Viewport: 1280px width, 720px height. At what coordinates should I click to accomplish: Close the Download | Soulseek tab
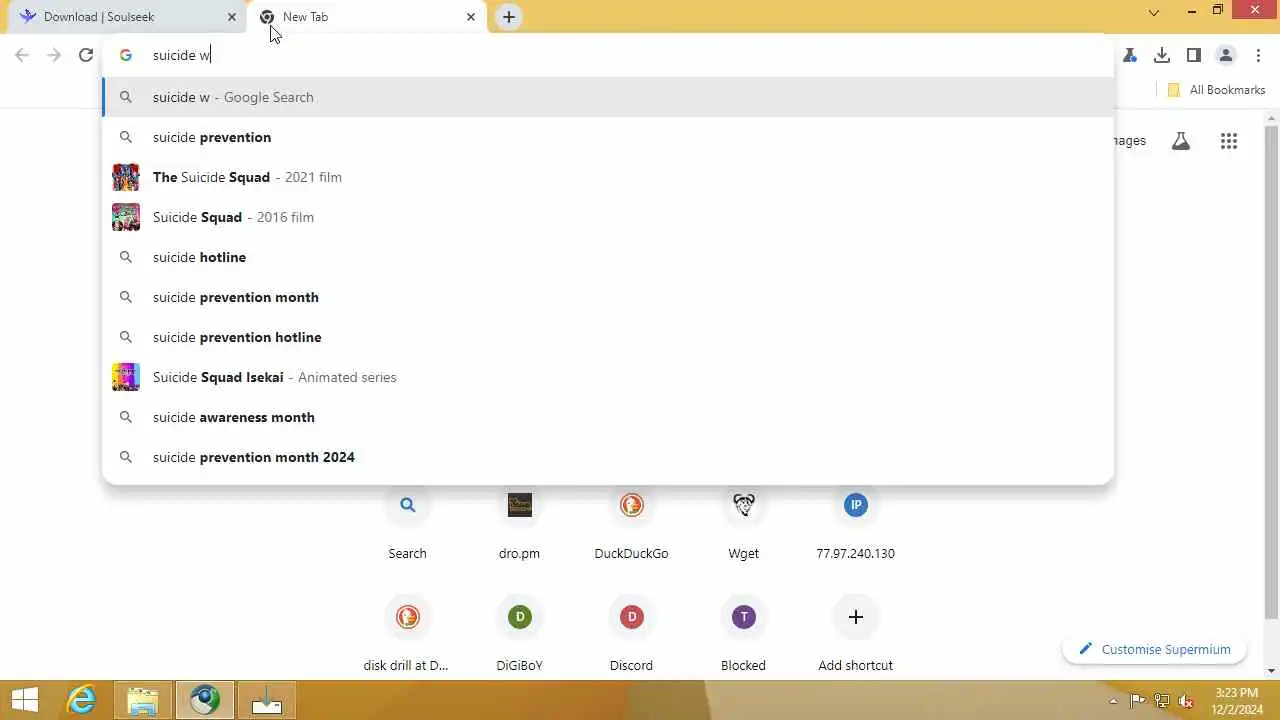(231, 17)
